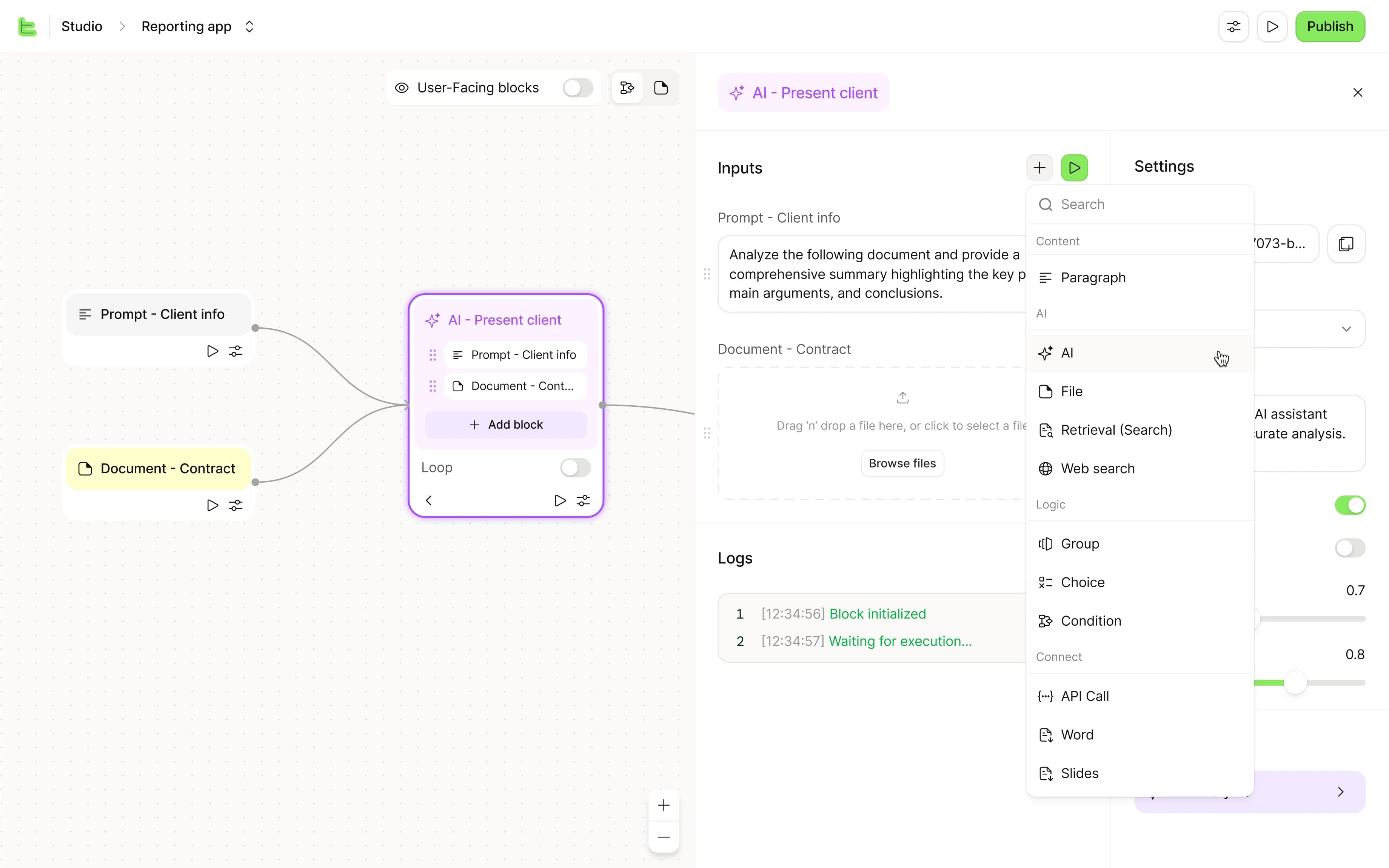Click Add block in AI node
This screenshot has height=868, width=1389.
pyautogui.click(x=506, y=424)
